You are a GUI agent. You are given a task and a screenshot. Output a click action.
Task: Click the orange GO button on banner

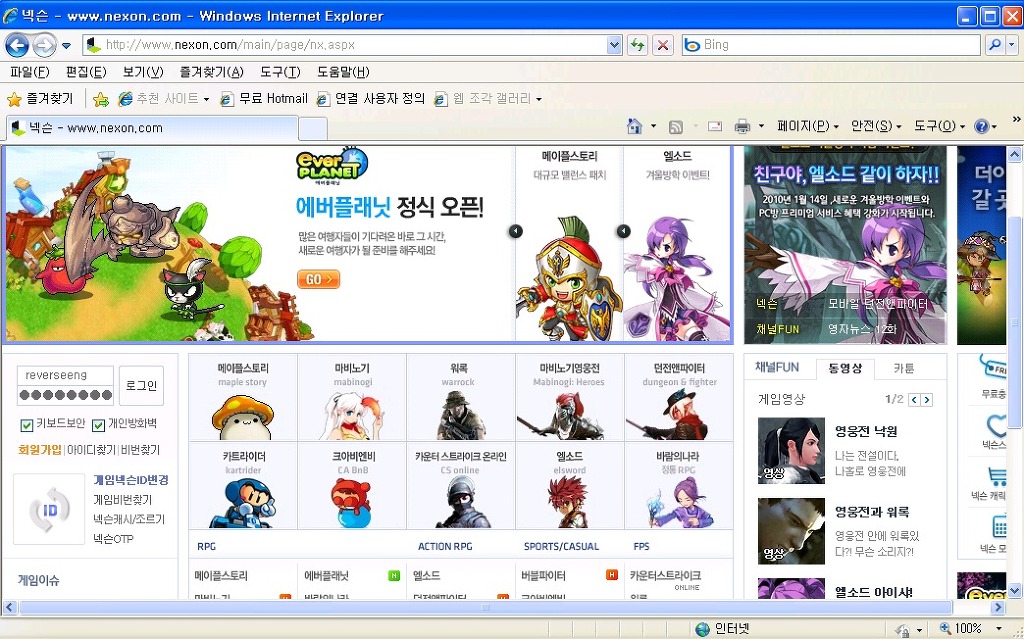pyautogui.click(x=318, y=279)
